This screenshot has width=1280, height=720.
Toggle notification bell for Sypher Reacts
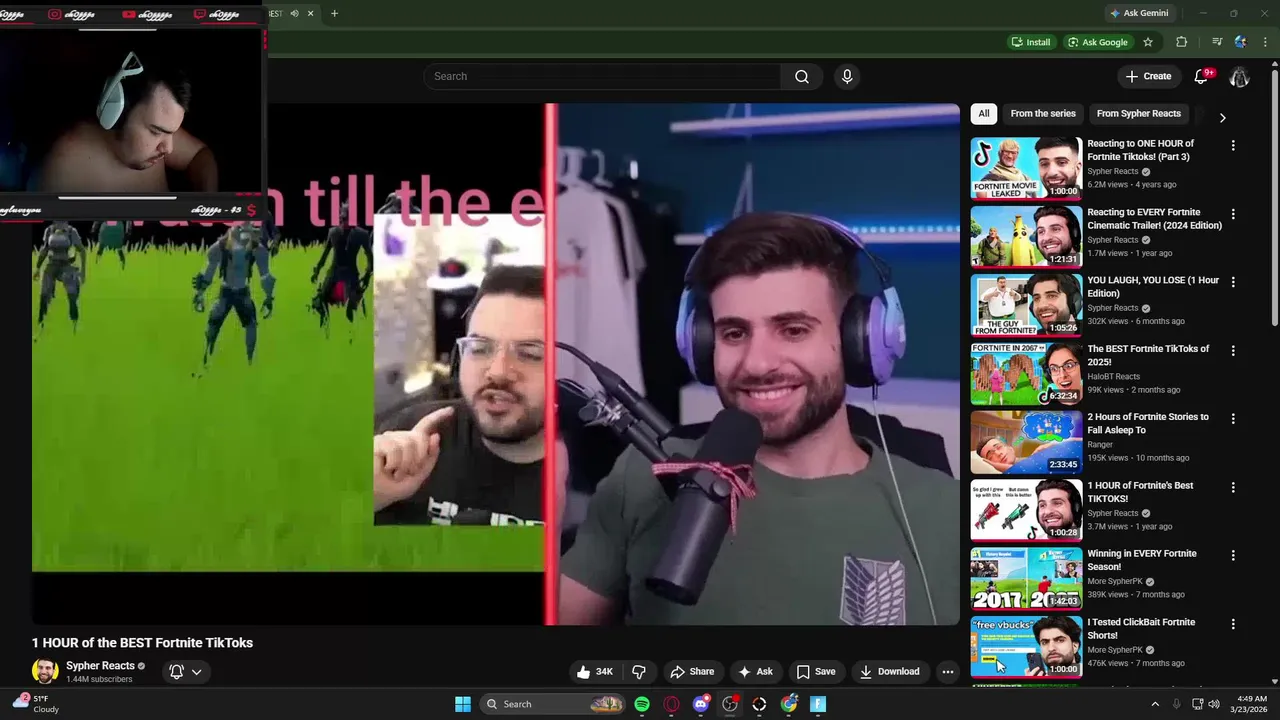[x=176, y=672]
